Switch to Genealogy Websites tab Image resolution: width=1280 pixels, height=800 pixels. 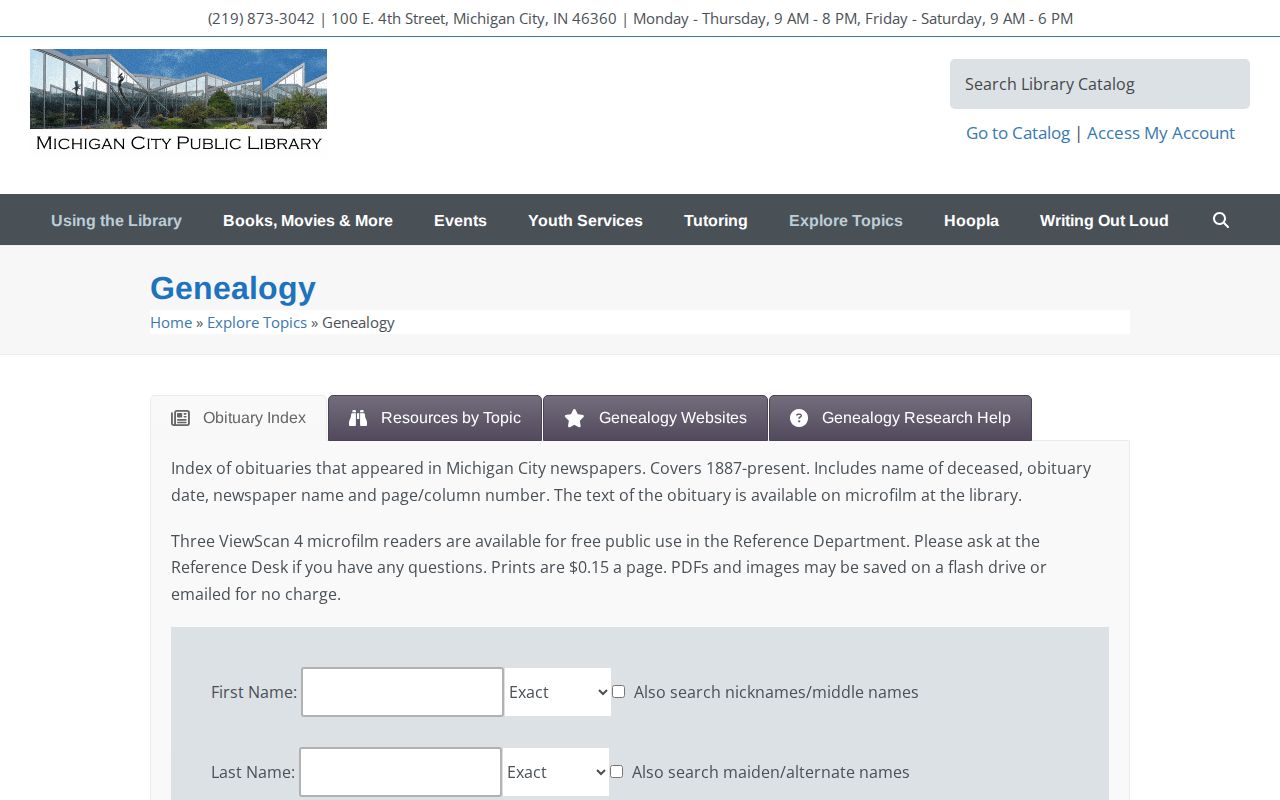pyautogui.click(x=655, y=418)
